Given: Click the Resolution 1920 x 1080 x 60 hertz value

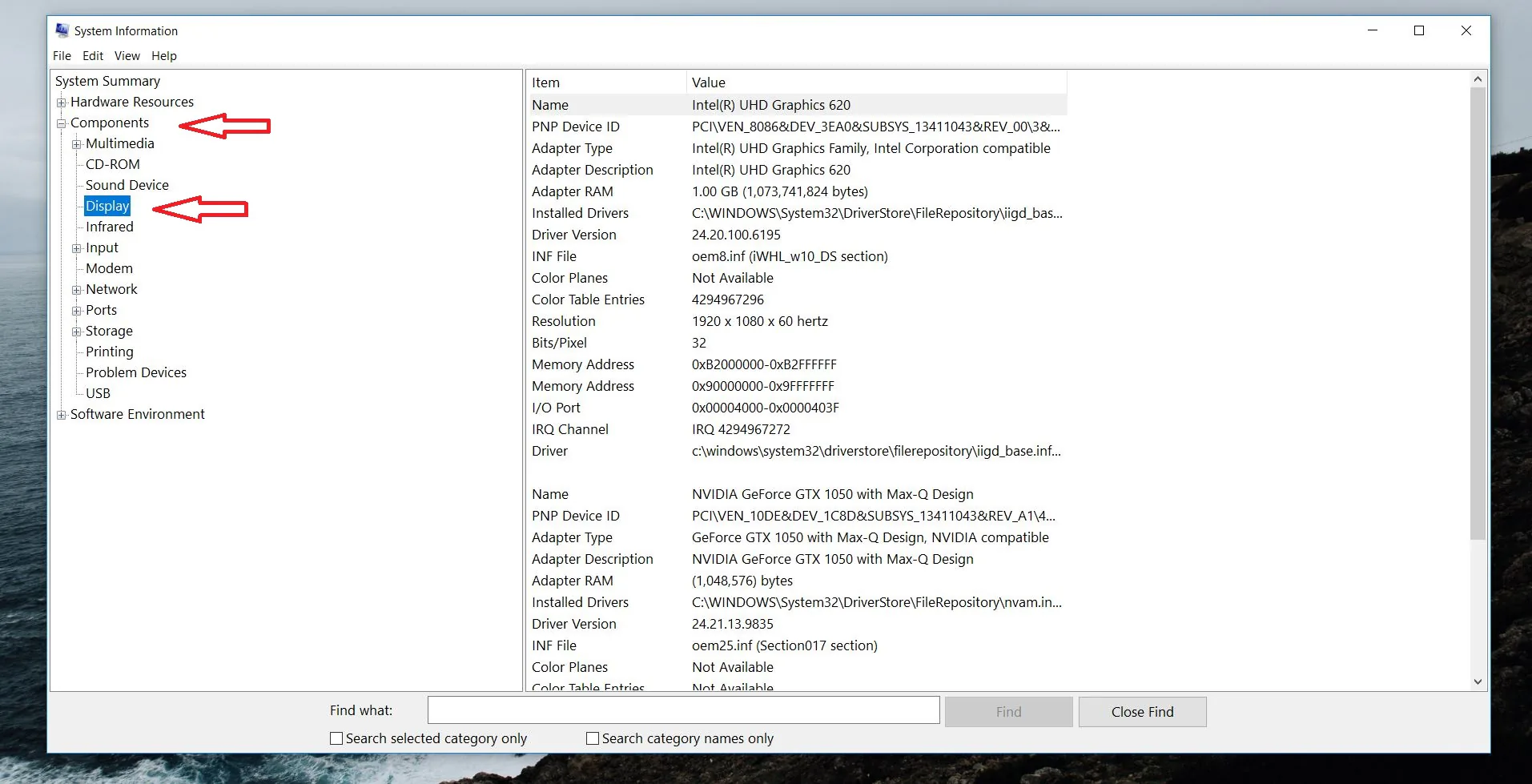Looking at the screenshot, I should (x=760, y=321).
